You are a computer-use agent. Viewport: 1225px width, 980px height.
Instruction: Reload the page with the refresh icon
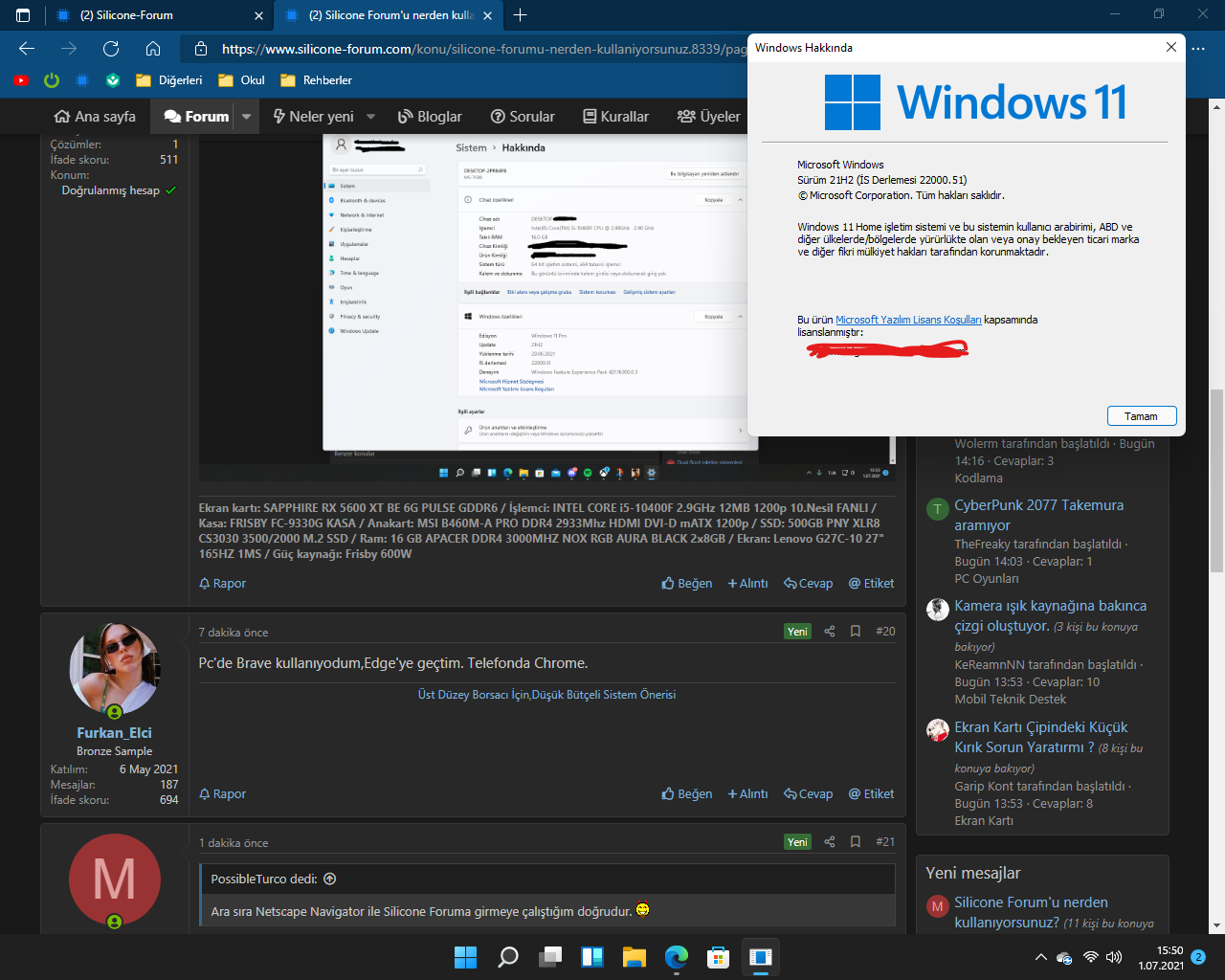point(111,49)
